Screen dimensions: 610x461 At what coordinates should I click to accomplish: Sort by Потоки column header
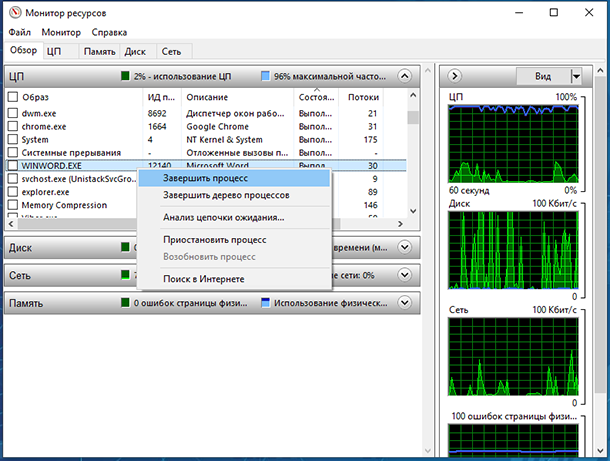(361, 97)
